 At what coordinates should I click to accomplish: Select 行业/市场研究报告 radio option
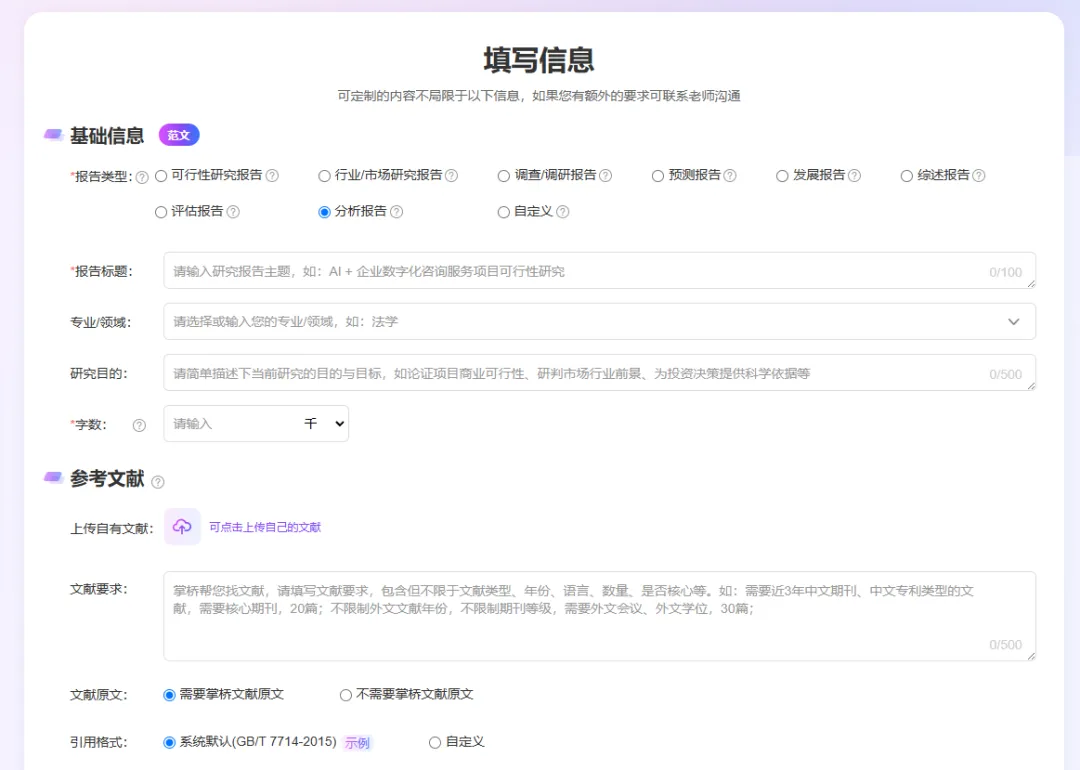(324, 176)
